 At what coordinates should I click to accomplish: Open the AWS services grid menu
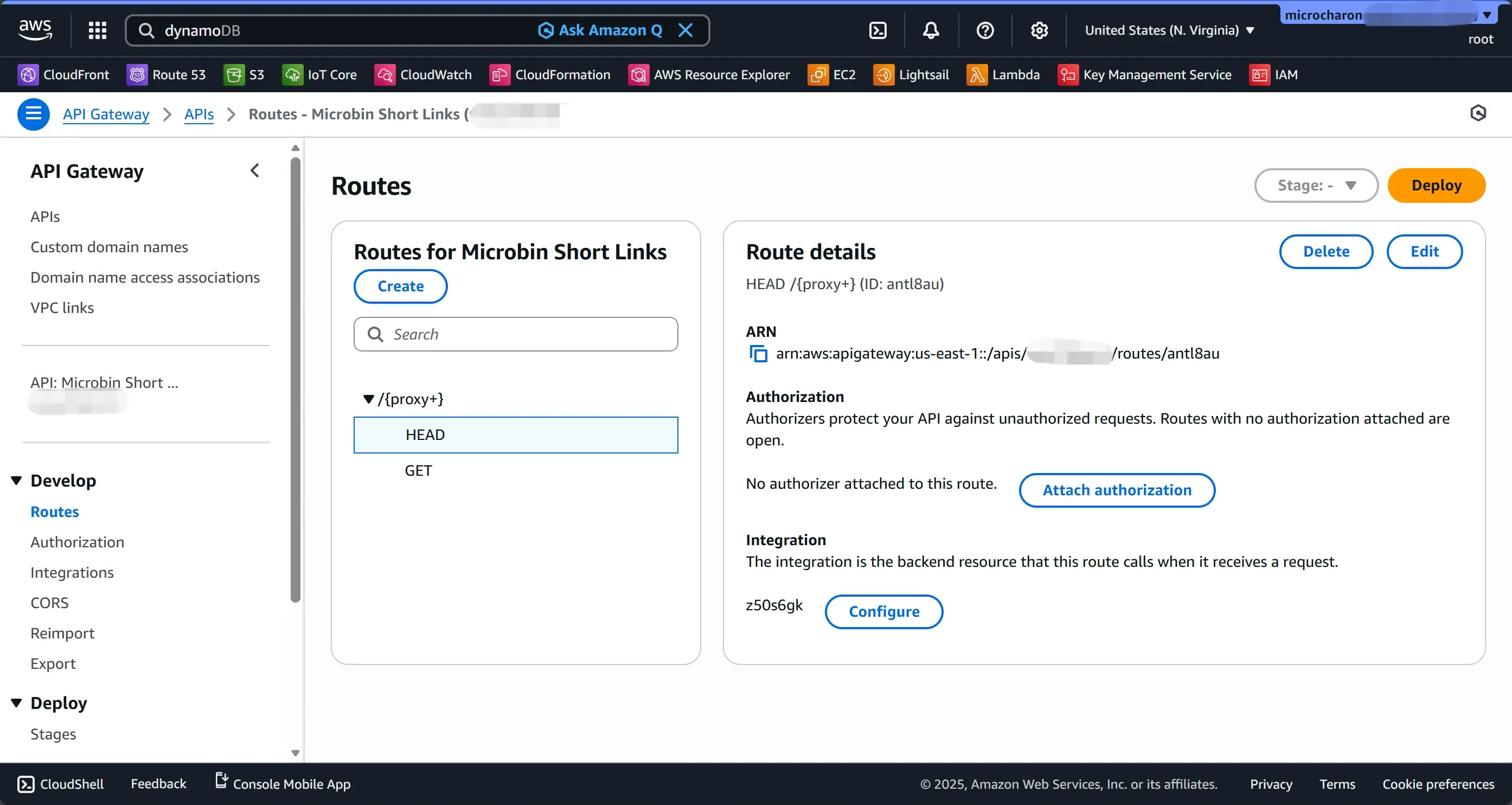(98, 30)
